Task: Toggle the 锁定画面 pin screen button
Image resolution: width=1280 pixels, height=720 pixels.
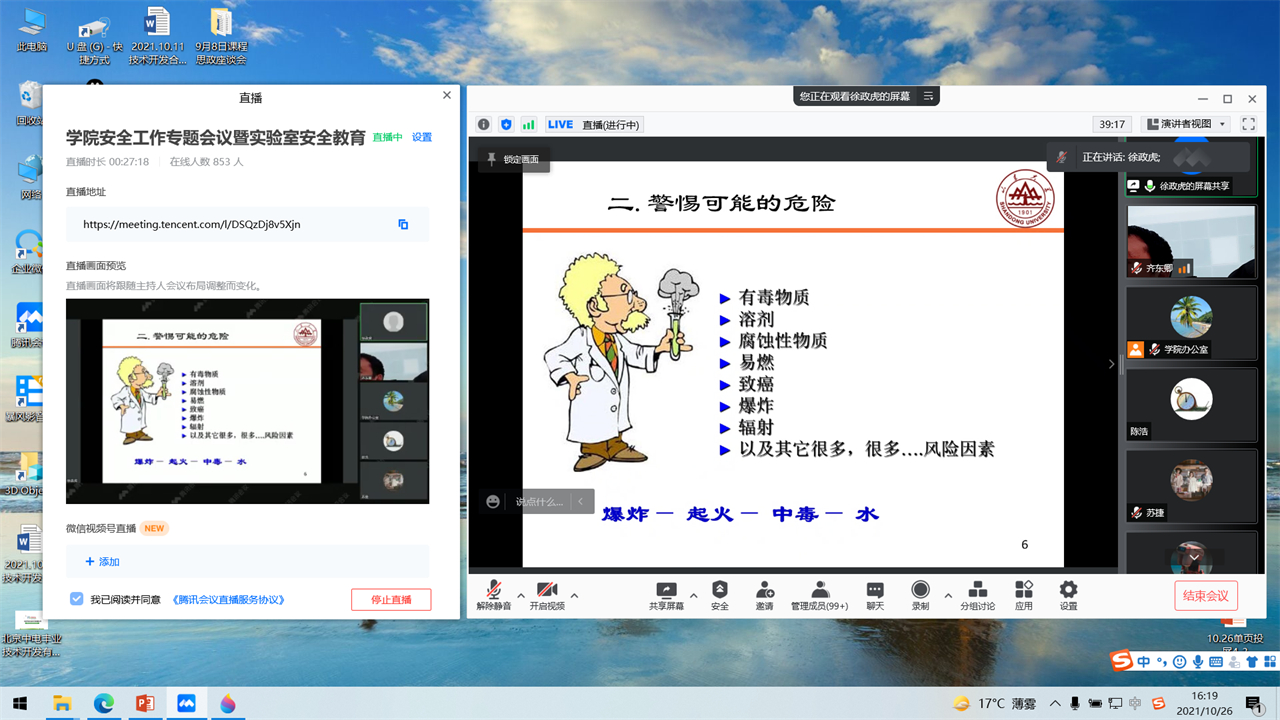Action: click(x=512, y=159)
